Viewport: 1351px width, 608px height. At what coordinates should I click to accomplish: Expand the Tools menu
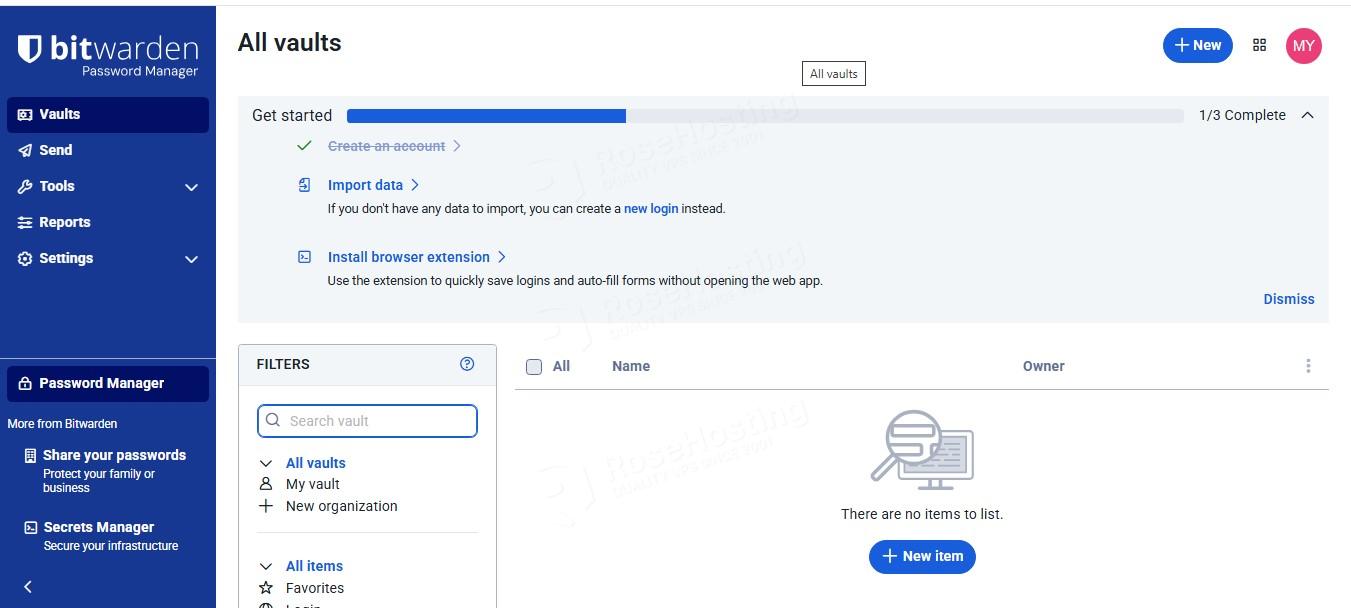pyautogui.click(x=56, y=186)
